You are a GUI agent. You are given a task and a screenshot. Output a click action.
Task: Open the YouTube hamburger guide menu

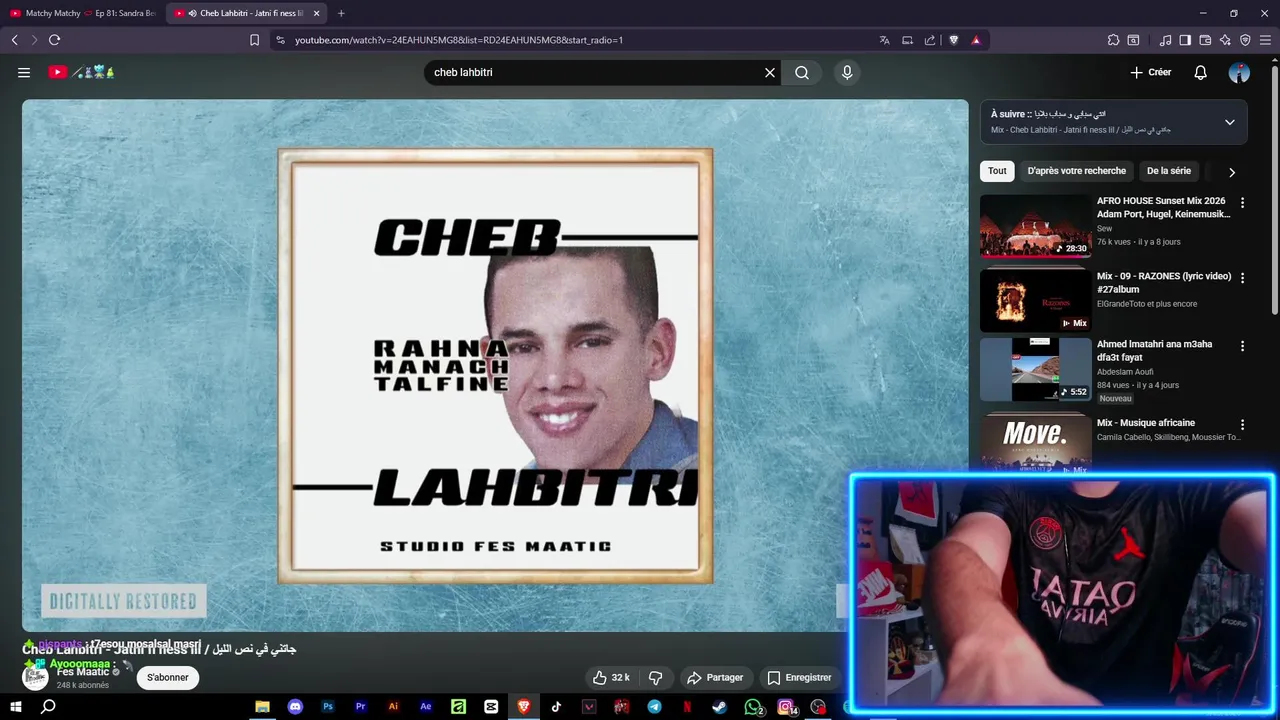(x=24, y=72)
